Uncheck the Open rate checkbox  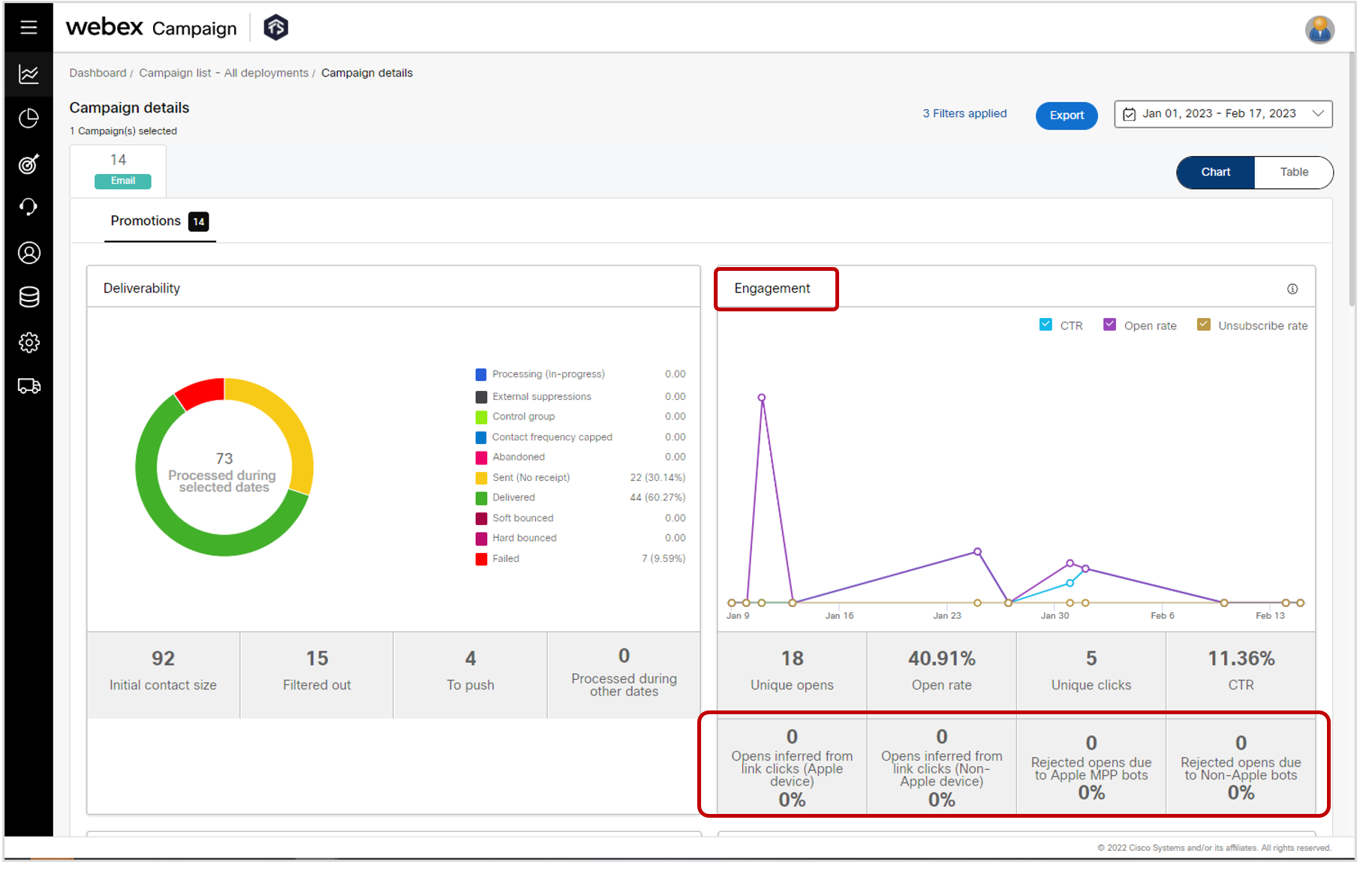[1109, 325]
